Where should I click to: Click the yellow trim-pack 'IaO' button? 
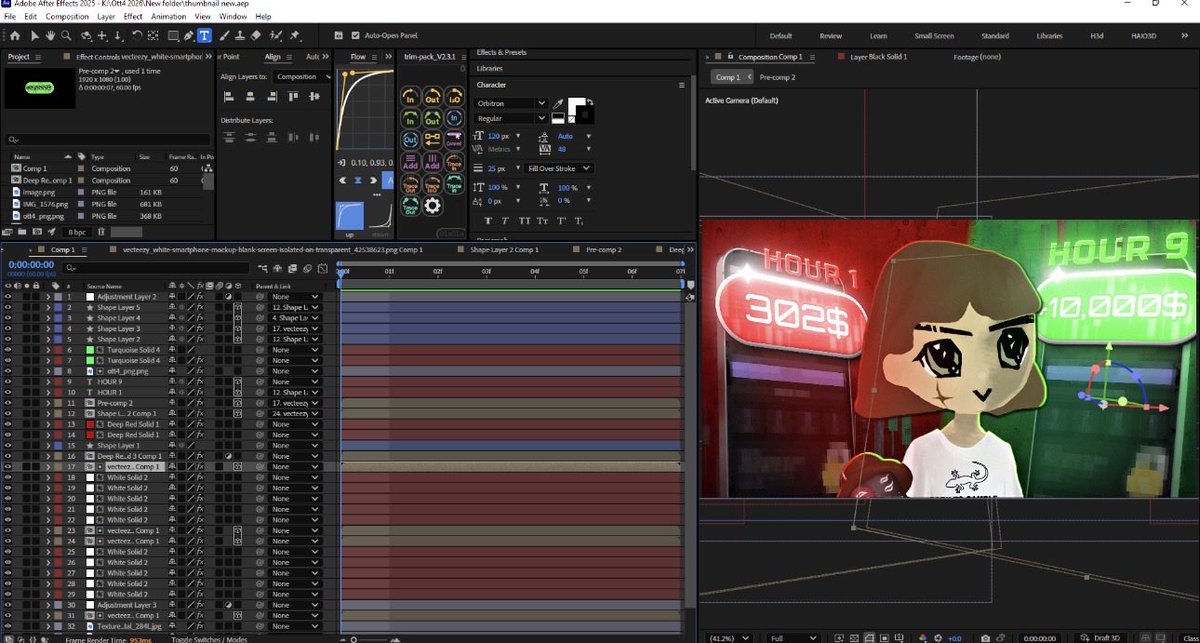tap(454, 98)
